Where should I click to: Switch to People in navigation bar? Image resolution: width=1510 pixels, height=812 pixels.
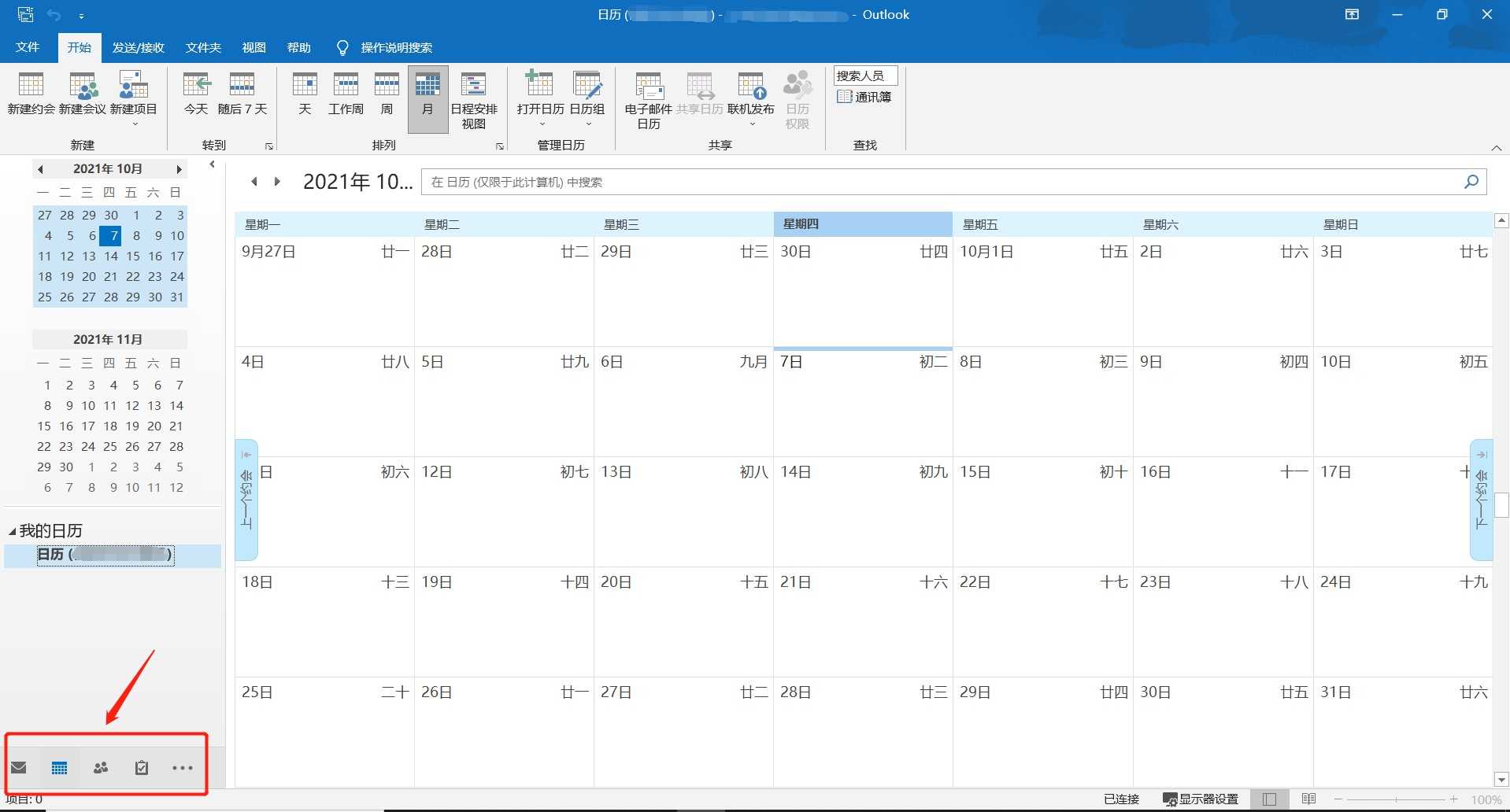tap(100, 768)
